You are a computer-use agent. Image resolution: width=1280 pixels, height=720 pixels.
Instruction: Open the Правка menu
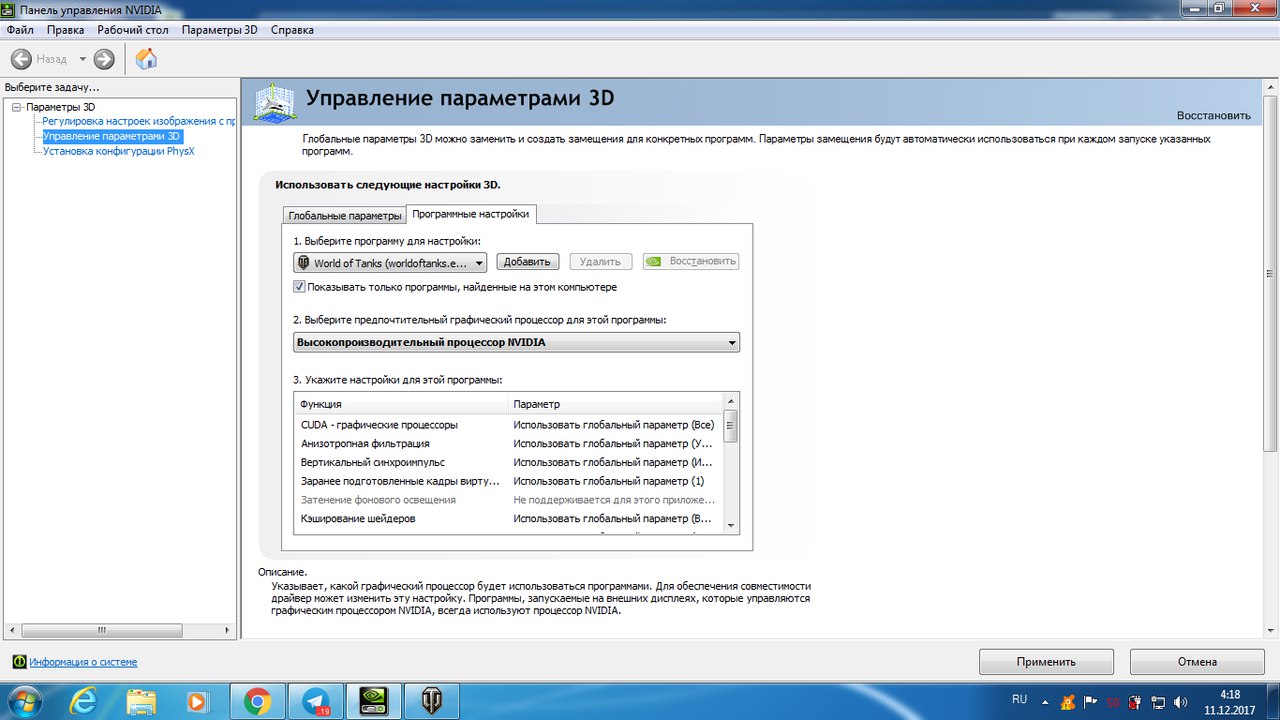[65, 30]
